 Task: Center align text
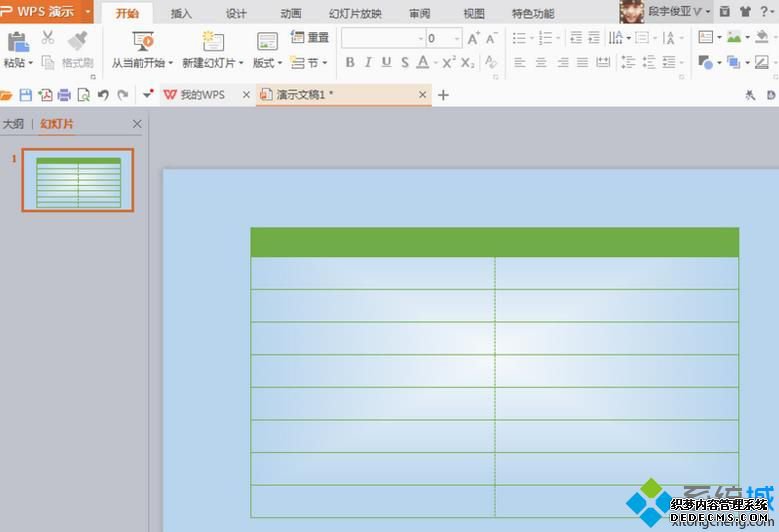click(x=541, y=63)
